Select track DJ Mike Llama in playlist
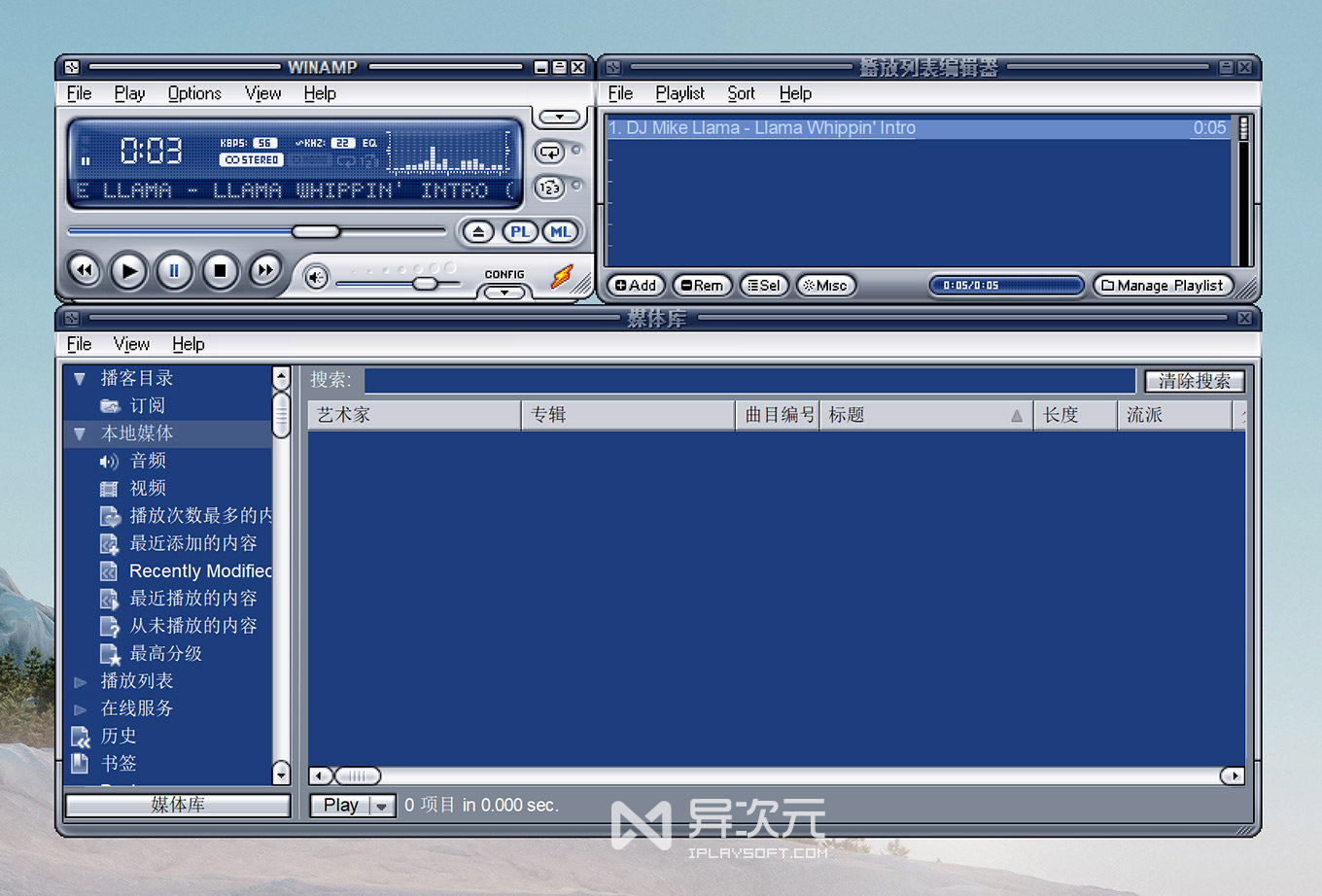 tap(762, 127)
